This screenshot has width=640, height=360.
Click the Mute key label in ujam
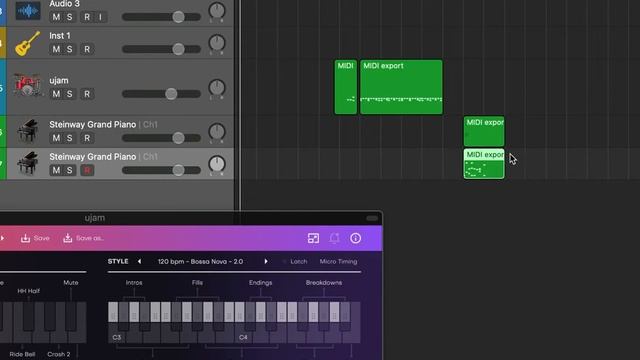[x=71, y=282]
